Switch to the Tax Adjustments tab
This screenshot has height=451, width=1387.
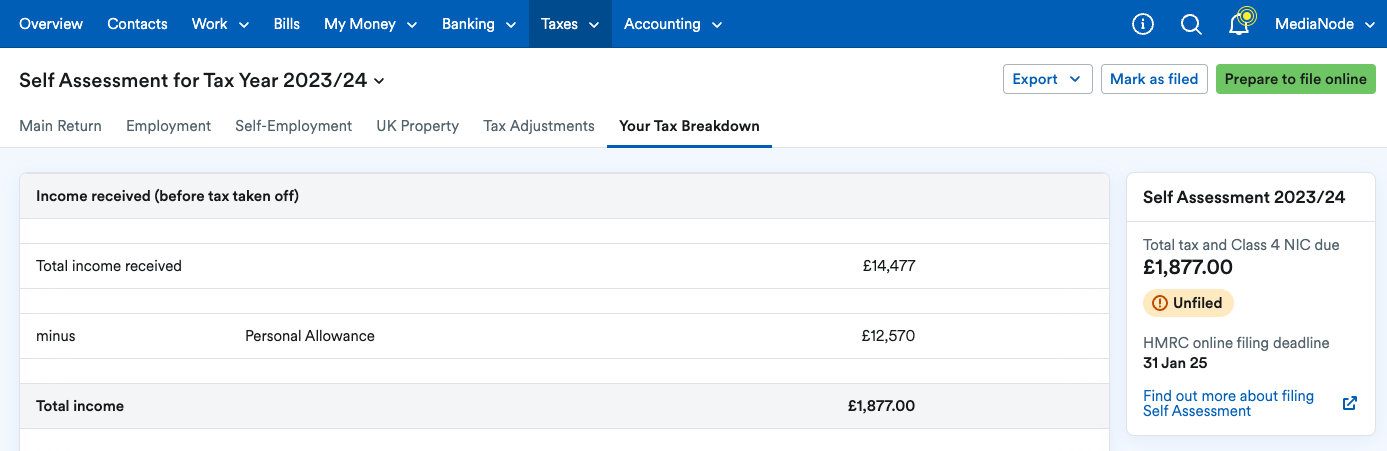(x=539, y=126)
